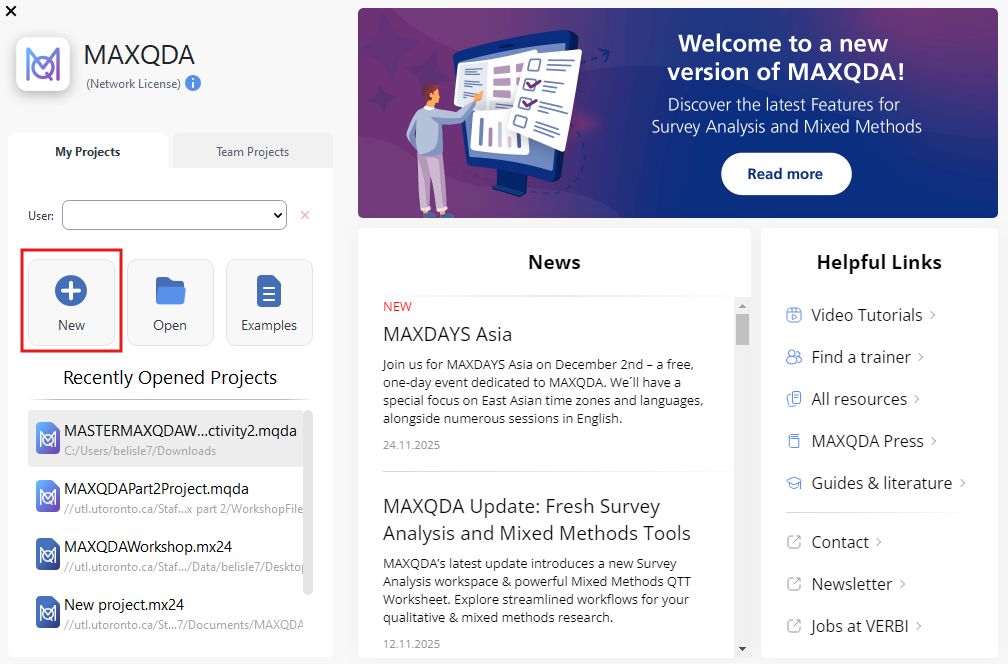Expand the Find a trainer chevron
Image resolution: width=1008 pixels, height=664 pixels.
point(921,357)
